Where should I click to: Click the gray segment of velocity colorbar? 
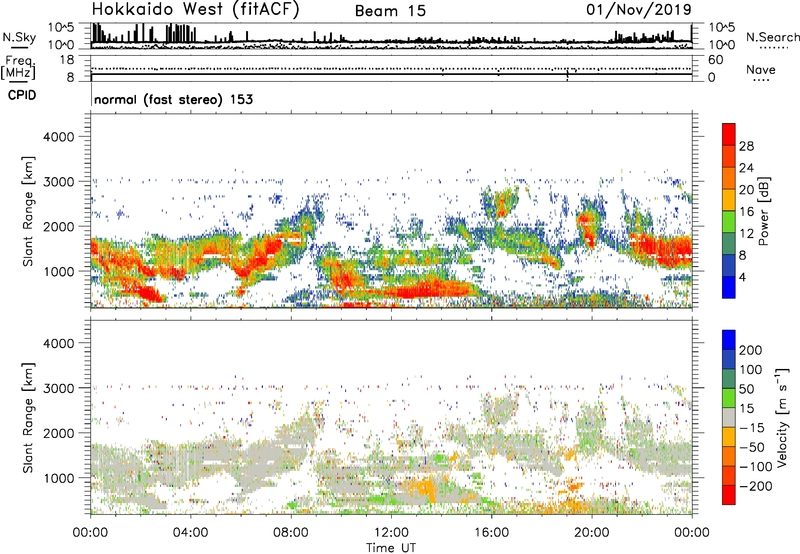tap(729, 417)
